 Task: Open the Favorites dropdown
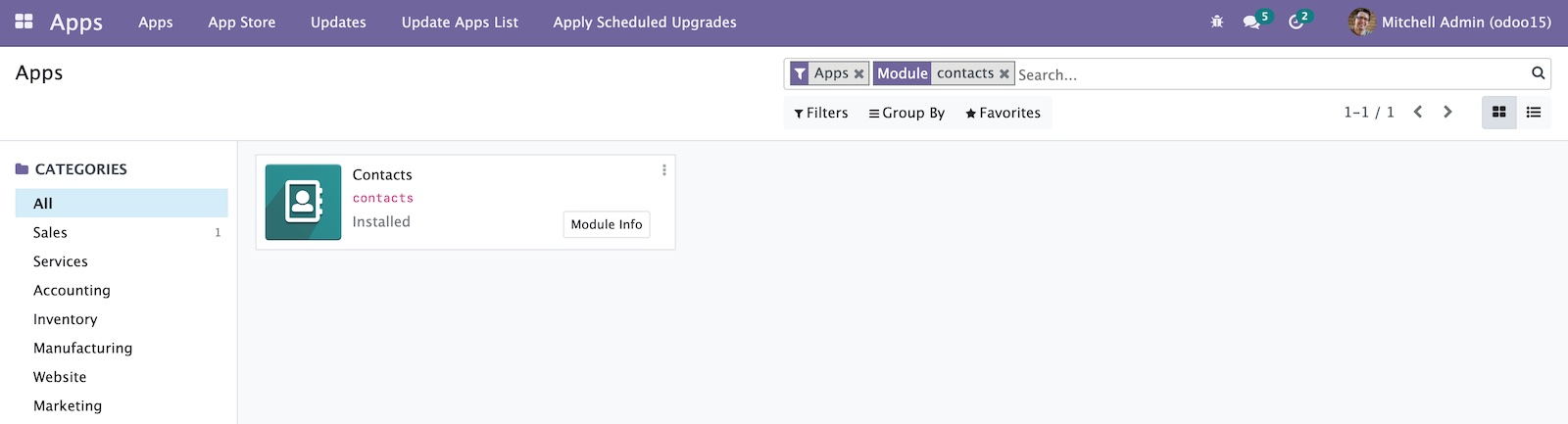[x=1003, y=113]
